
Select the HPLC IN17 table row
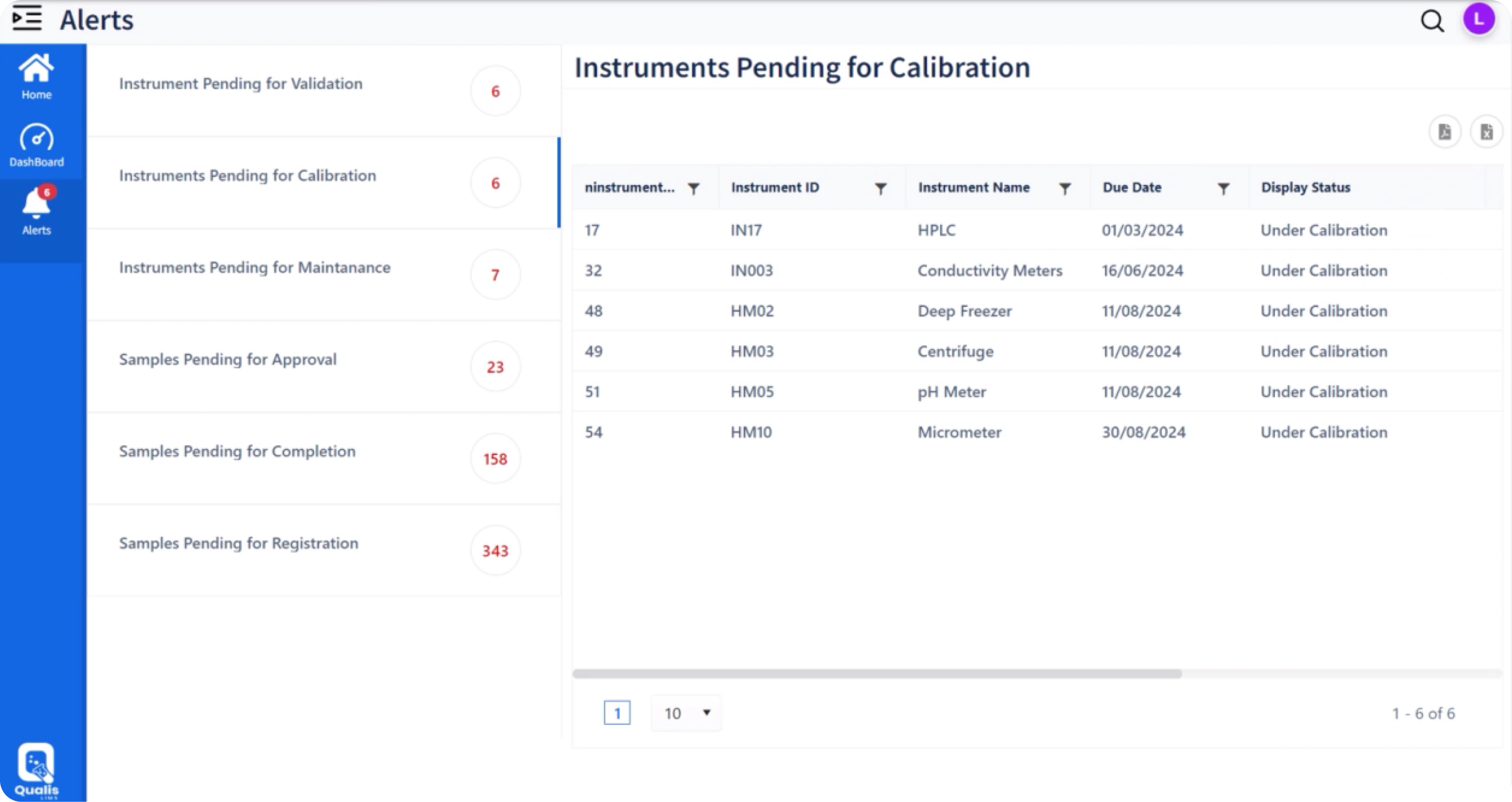click(1037, 230)
